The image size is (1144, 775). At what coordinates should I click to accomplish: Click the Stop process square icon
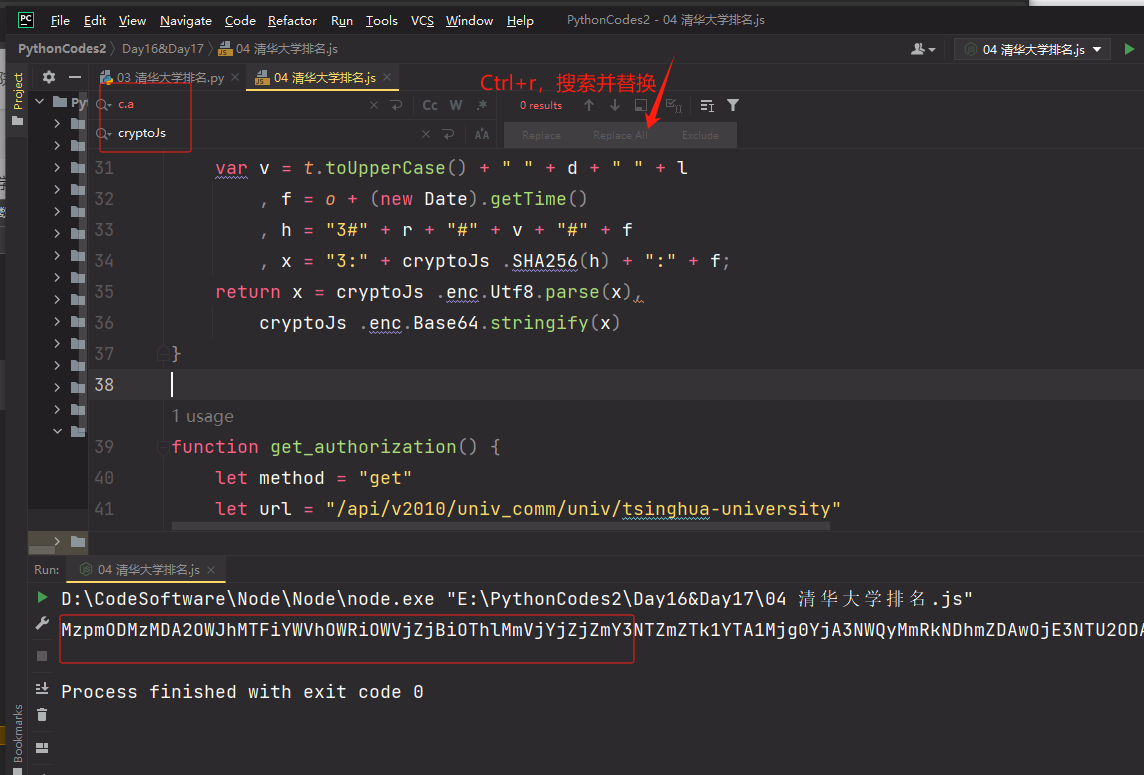(42, 656)
